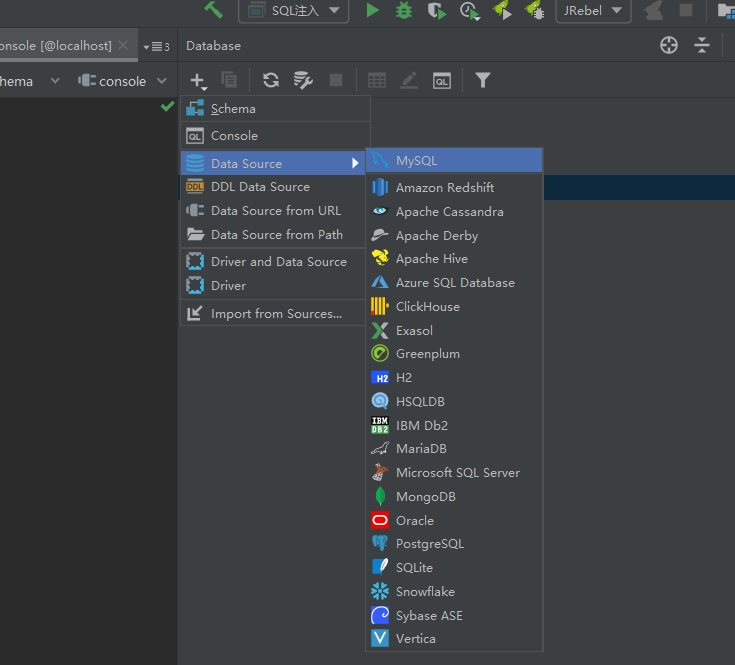
Task: Collapse all with the Database panel header icon
Action: click(x=701, y=45)
